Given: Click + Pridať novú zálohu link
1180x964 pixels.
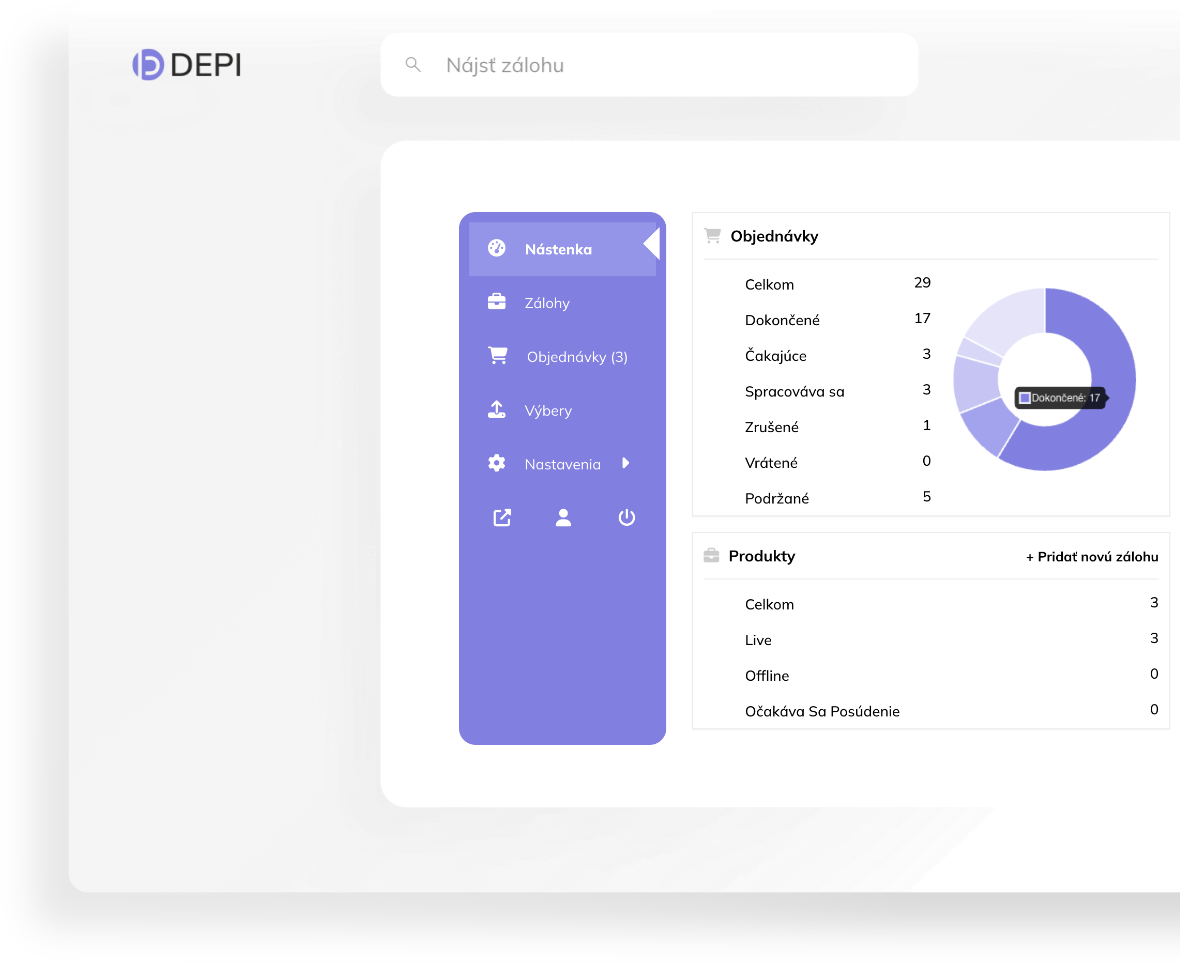Looking at the screenshot, I should pos(1092,557).
